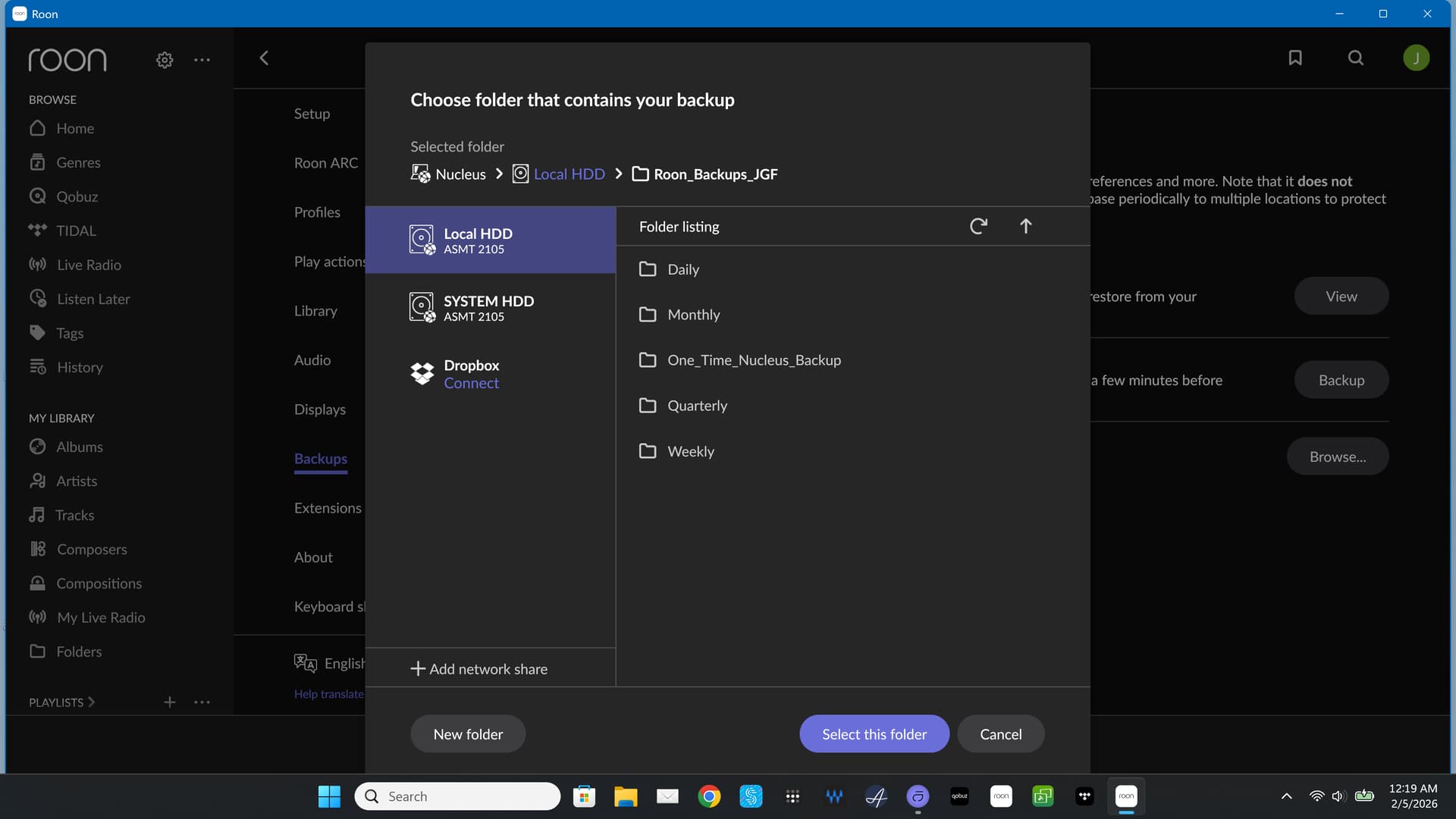1456x819 pixels.
Task: Go to Audio settings tab
Action: (x=312, y=360)
